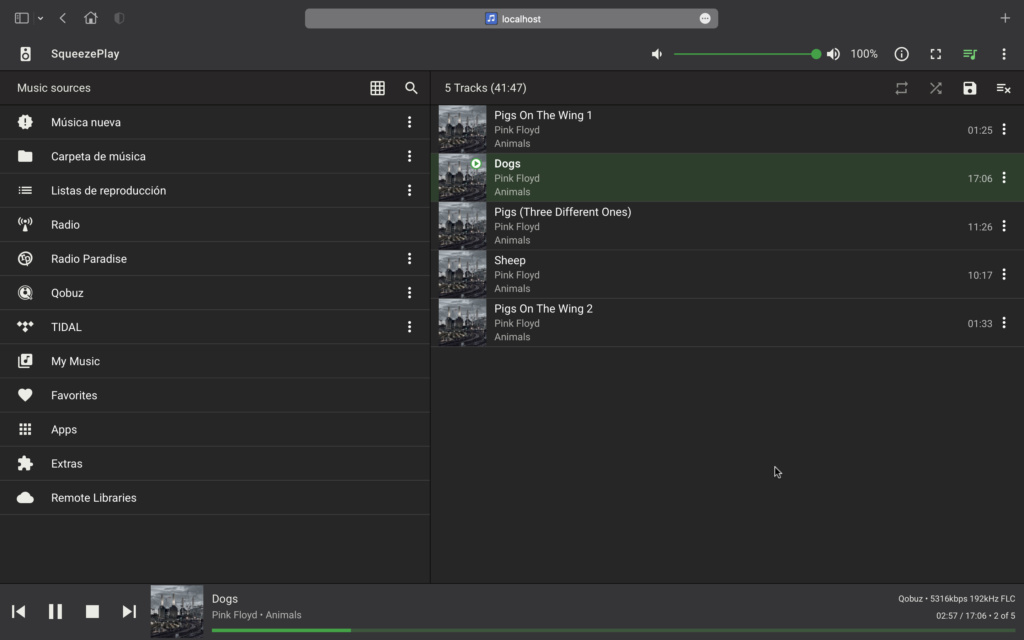Clear the queue with the remove-all icon
The height and width of the screenshot is (640, 1024).
pos(1004,88)
